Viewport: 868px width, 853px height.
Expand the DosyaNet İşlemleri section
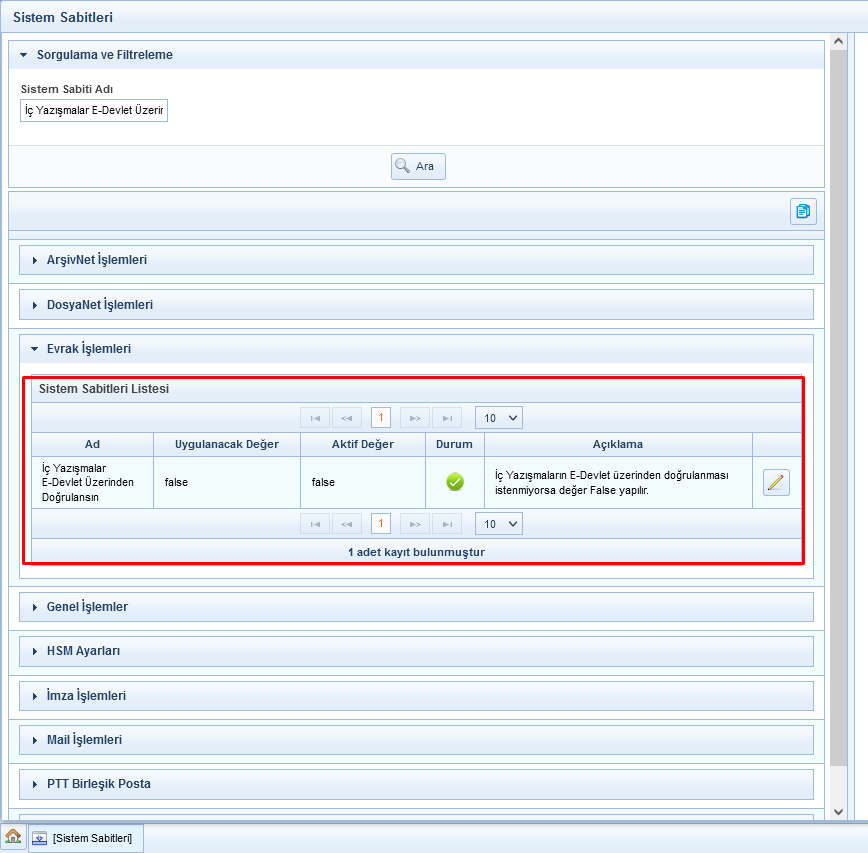[99, 304]
